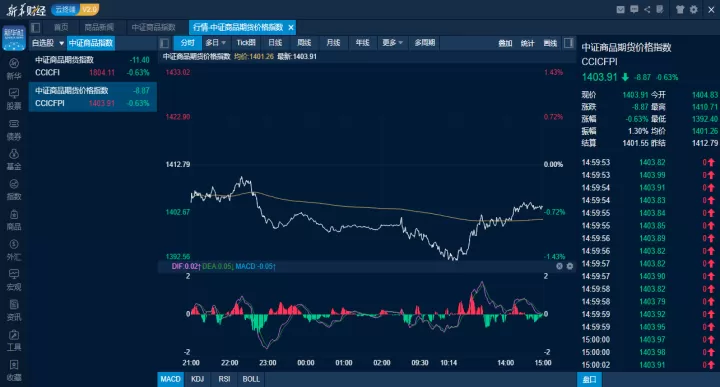720x387 pixels.
Task: Select the 日线 daily chart
Action: (x=275, y=43)
